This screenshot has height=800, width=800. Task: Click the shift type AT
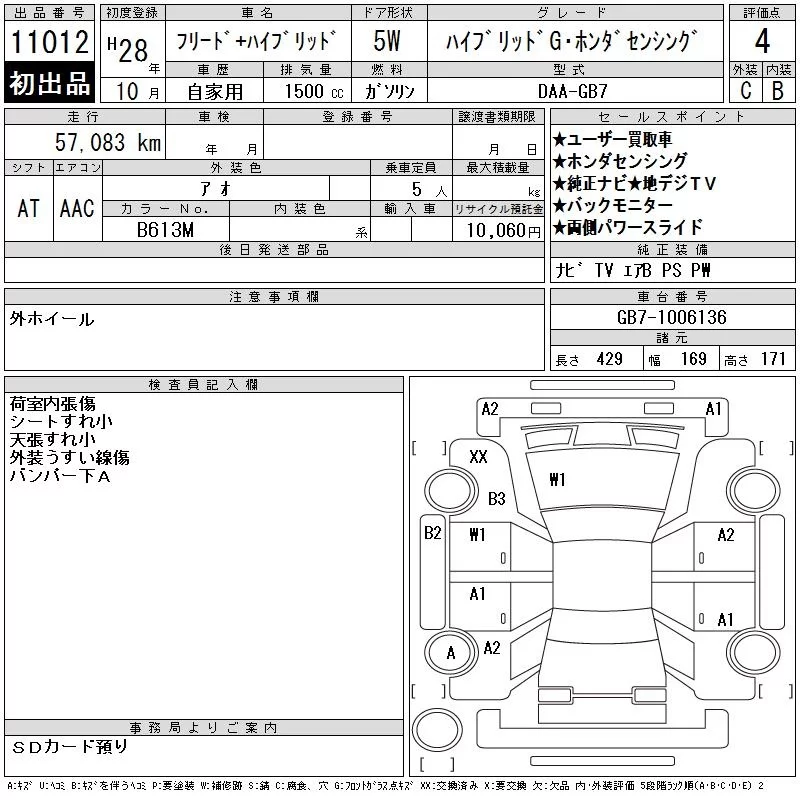click(x=29, y=208)
